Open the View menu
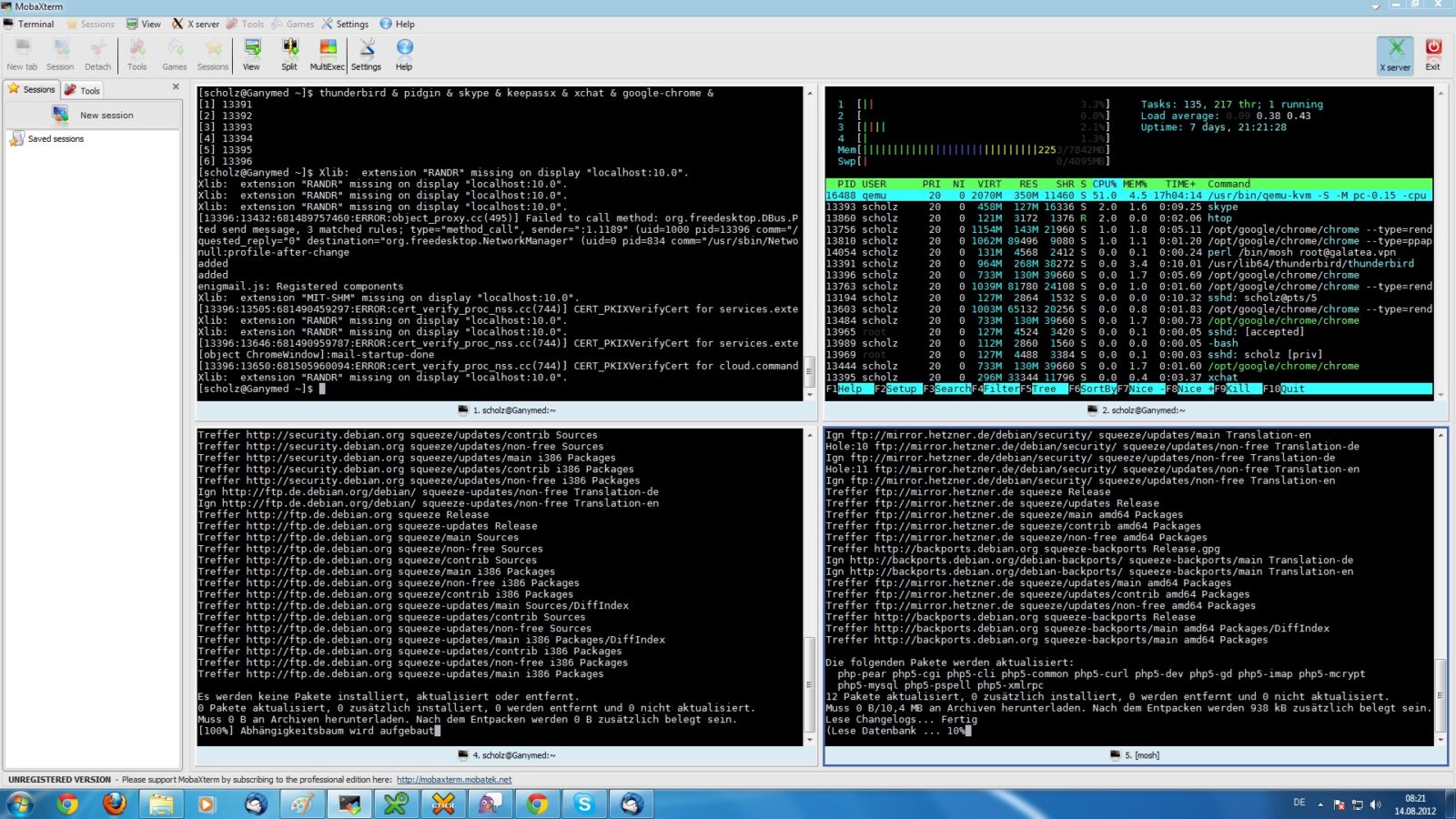Viewport: 1456px width, 819px height. click(143, 24)
